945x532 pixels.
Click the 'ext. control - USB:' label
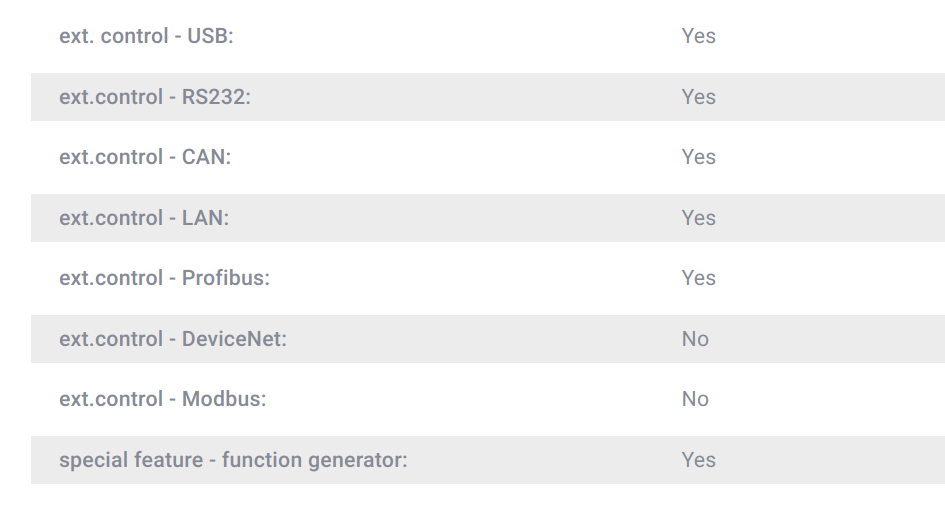coord(146,36)
